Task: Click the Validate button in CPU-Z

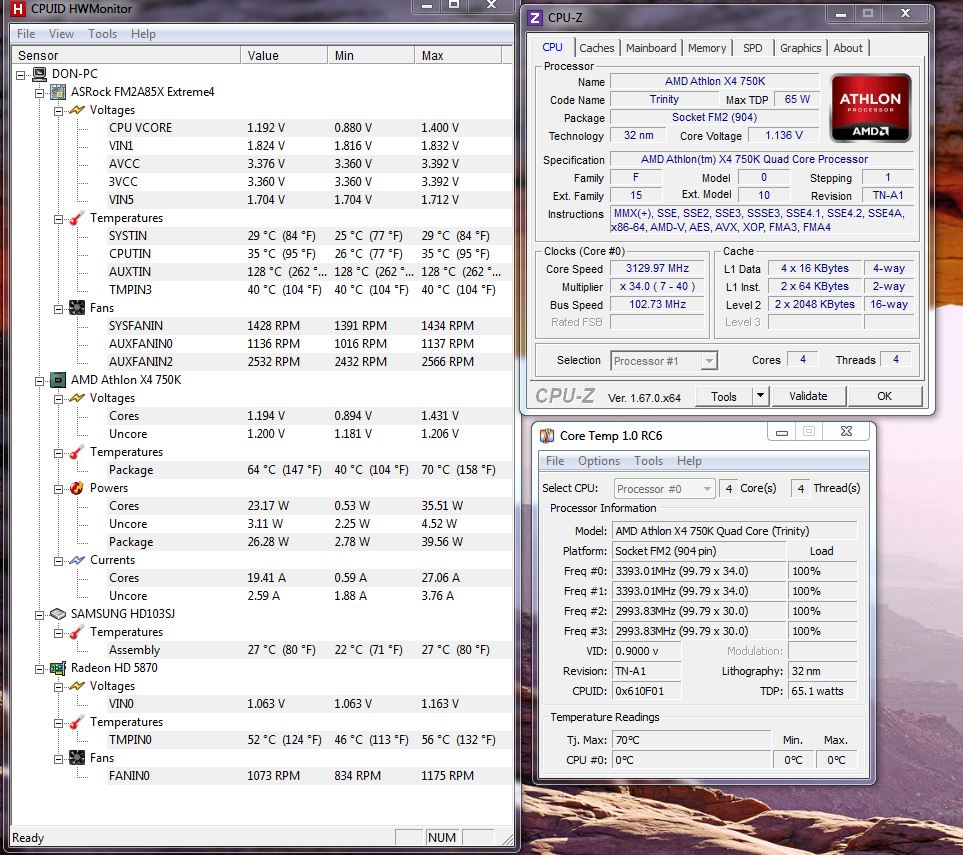Action: coord(808,396)
